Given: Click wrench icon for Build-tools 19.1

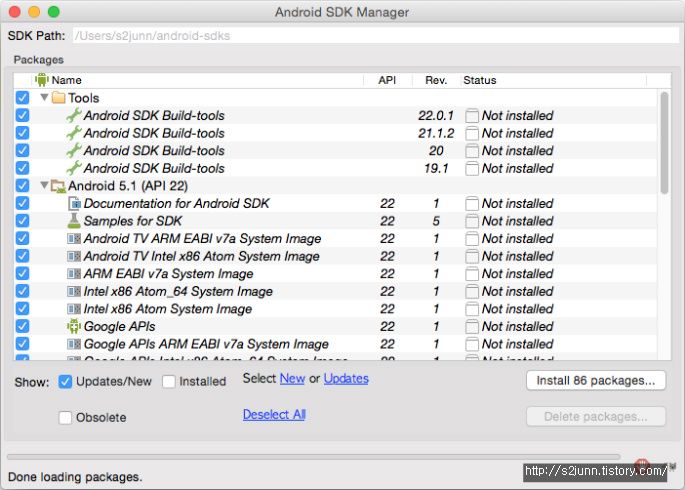Looking at the screenshot, I should click(74, 168).
